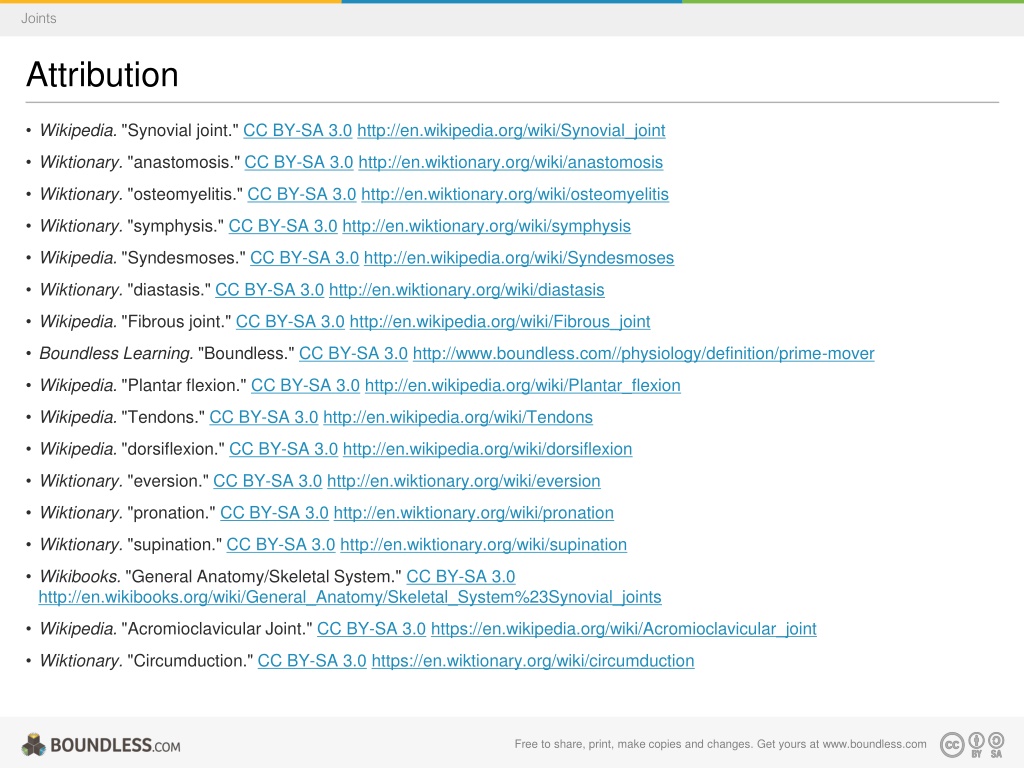
Task: Open the Plantar_flexion Wikipedia URL
Action: coord(522,386)
